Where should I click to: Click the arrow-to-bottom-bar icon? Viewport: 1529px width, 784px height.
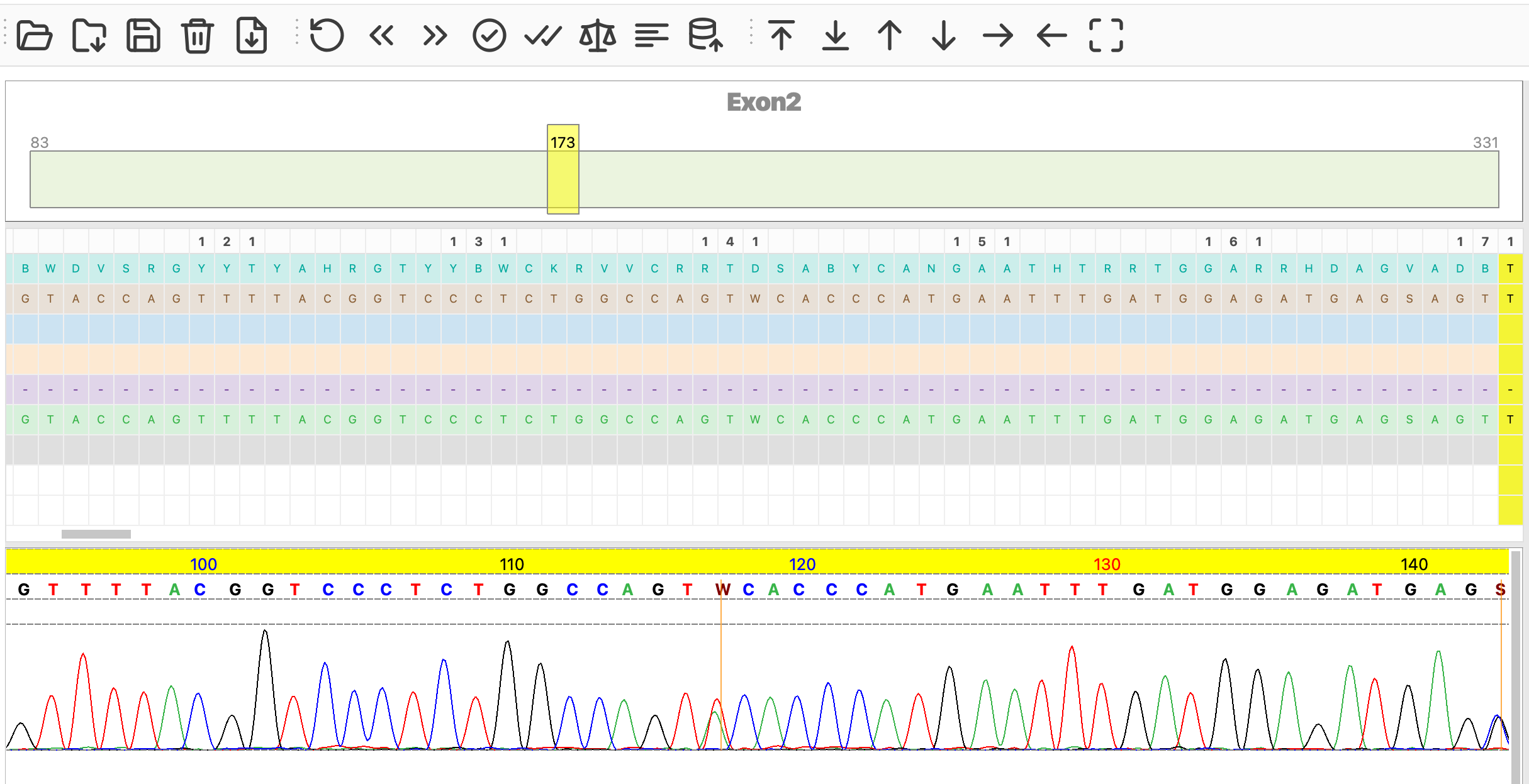836,35
